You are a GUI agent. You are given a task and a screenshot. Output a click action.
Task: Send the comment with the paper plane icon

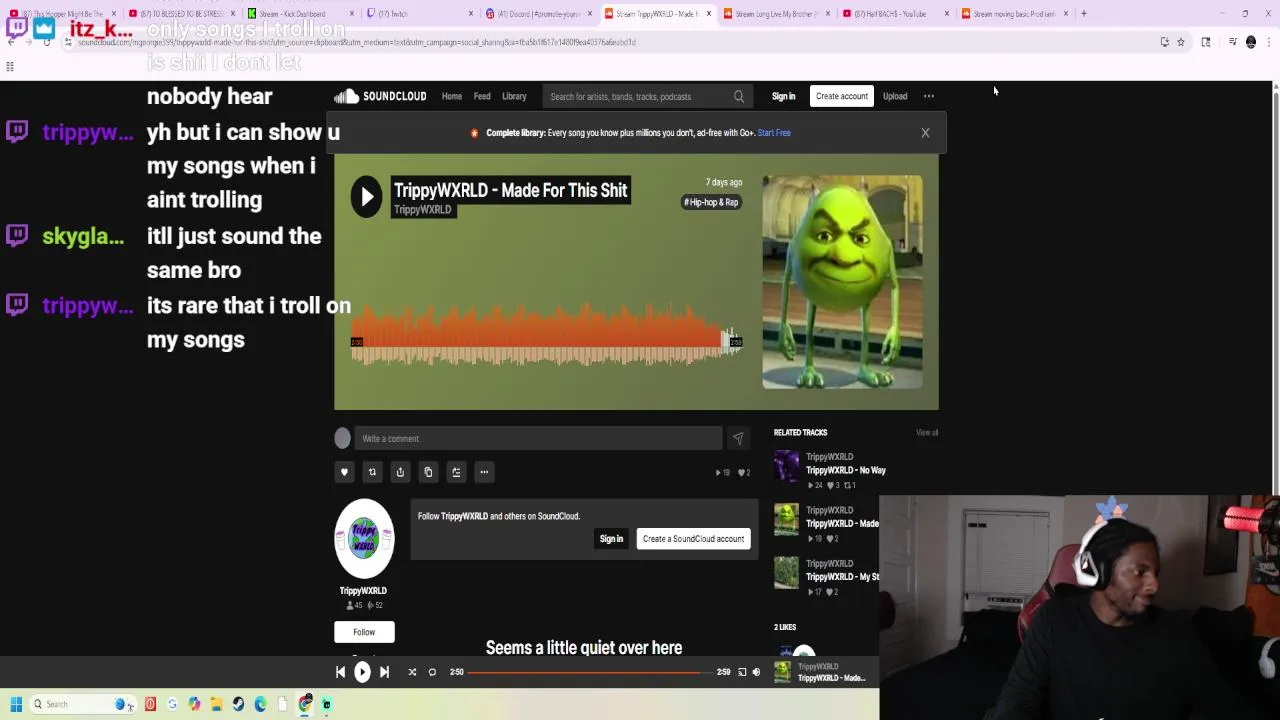click(737, 438)
